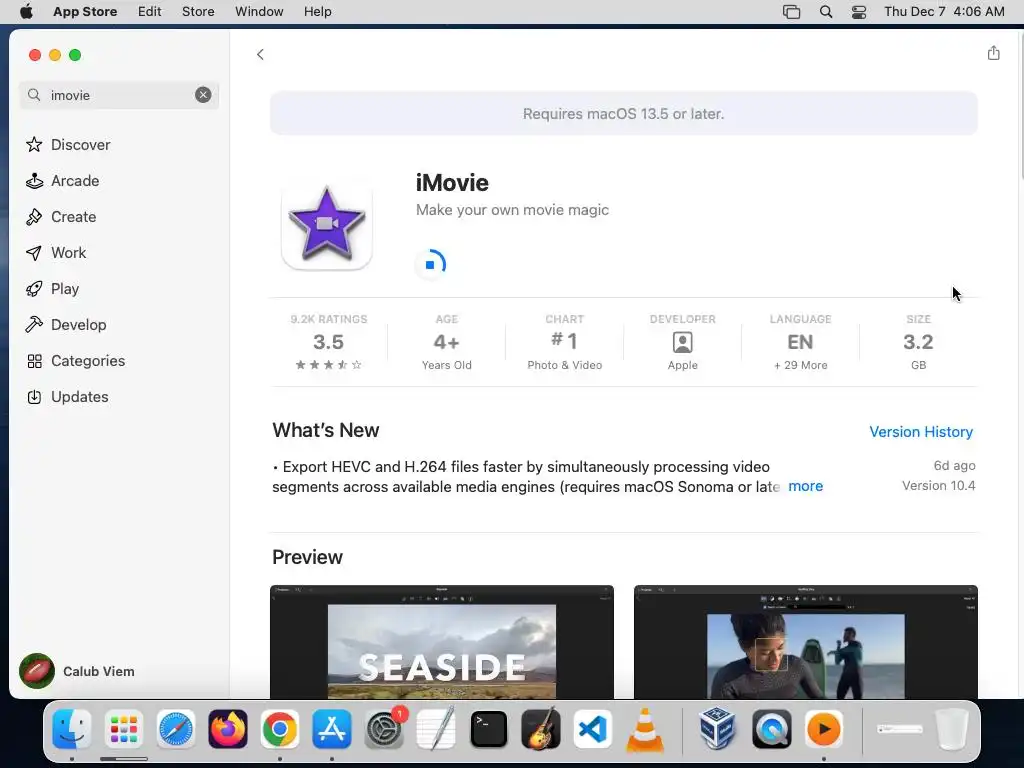The image size is (1024, 768).
Task: Open Finder from the Dock
Action: click(x=71, y=729)
